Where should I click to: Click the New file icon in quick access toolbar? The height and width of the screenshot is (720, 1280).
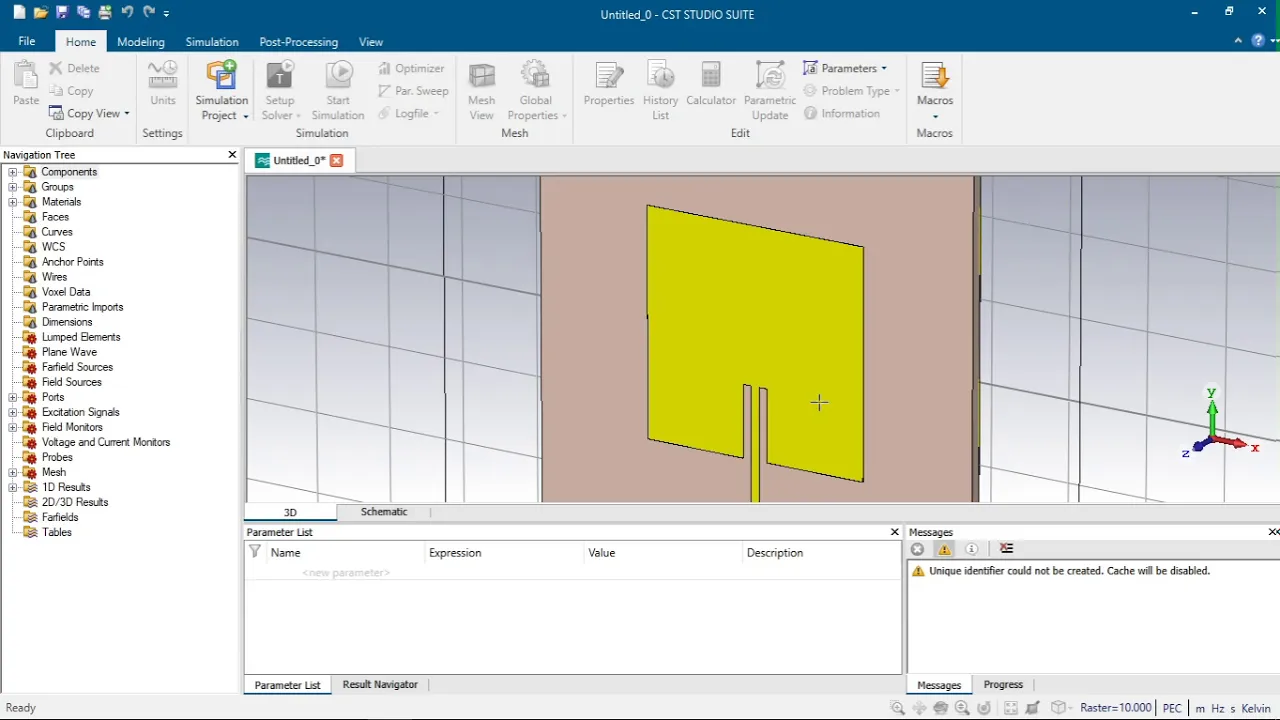[19, 13]
